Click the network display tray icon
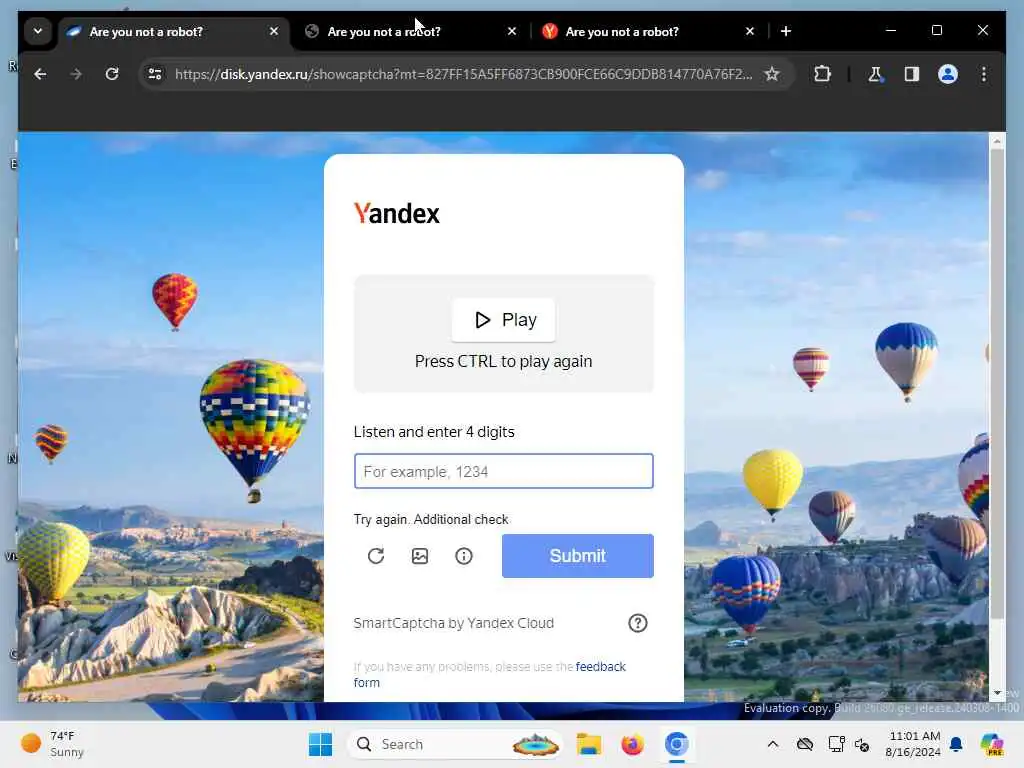The height and width of the screenshot is (768, 1024). 836,744
